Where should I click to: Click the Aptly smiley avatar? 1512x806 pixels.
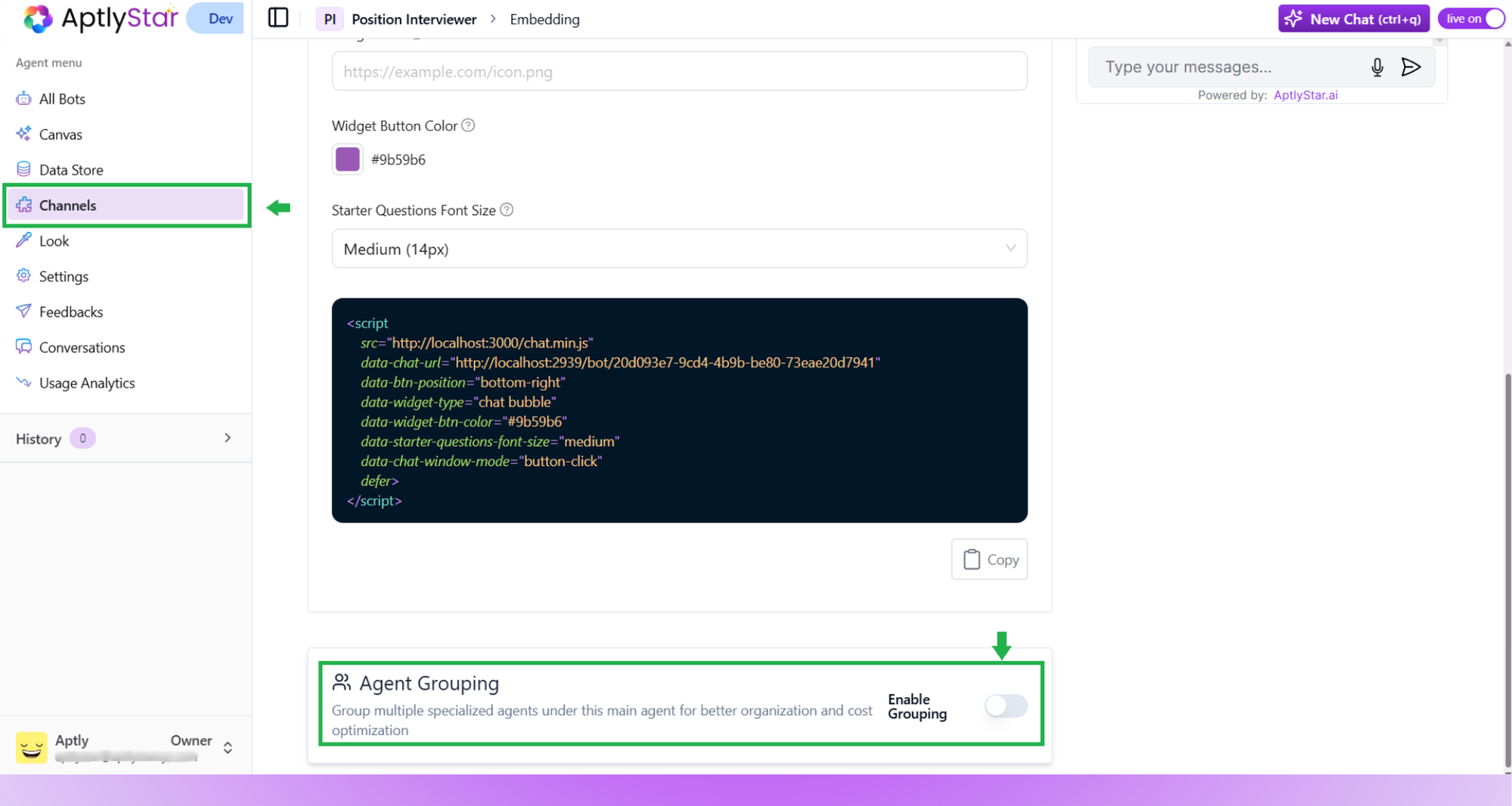(x=31, y=747)
